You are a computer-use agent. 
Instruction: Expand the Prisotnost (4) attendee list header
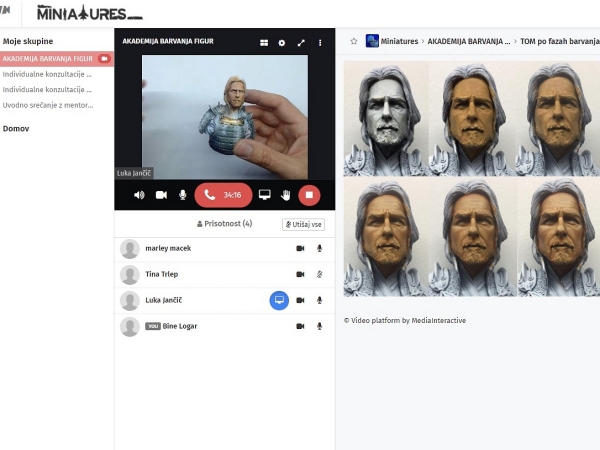[x=225, y=224]
